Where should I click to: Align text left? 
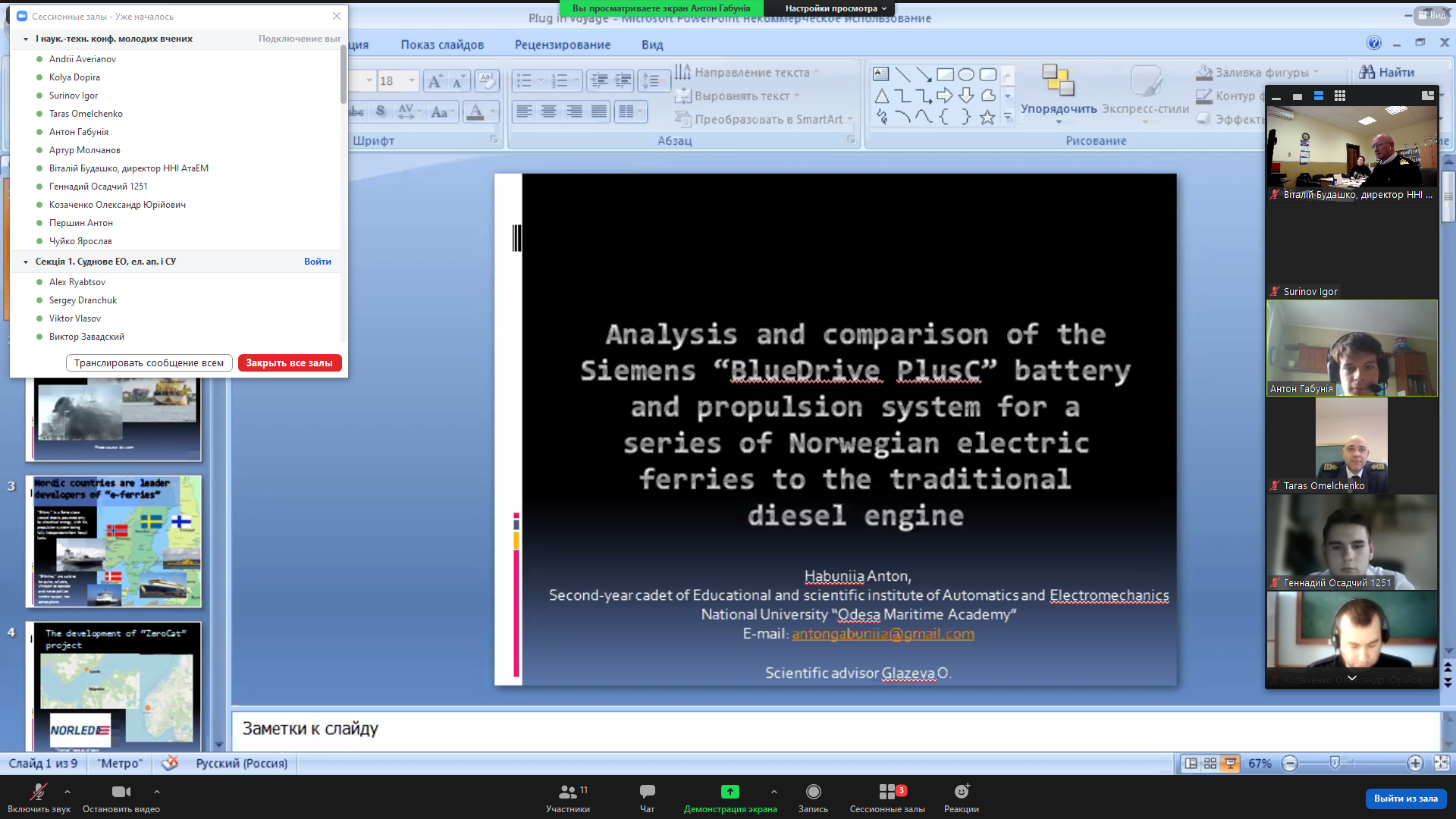click(x=524, y=111)
